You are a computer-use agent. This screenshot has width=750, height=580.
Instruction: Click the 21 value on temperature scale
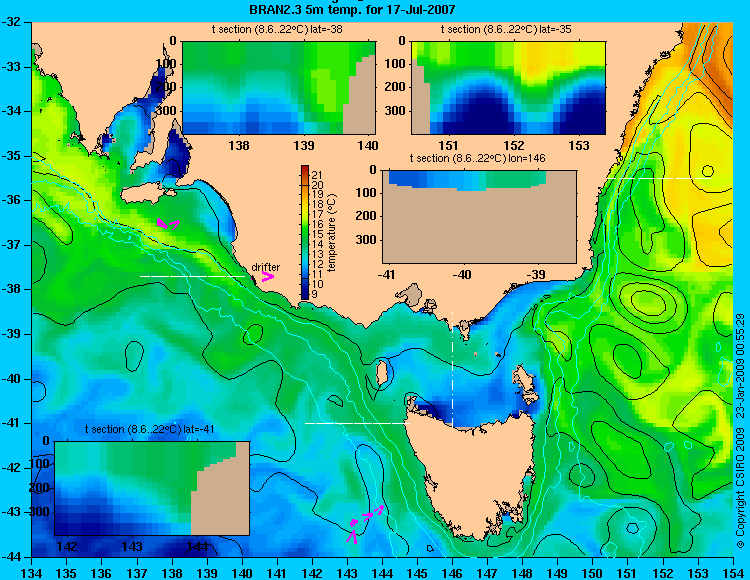tap(318, 175)
